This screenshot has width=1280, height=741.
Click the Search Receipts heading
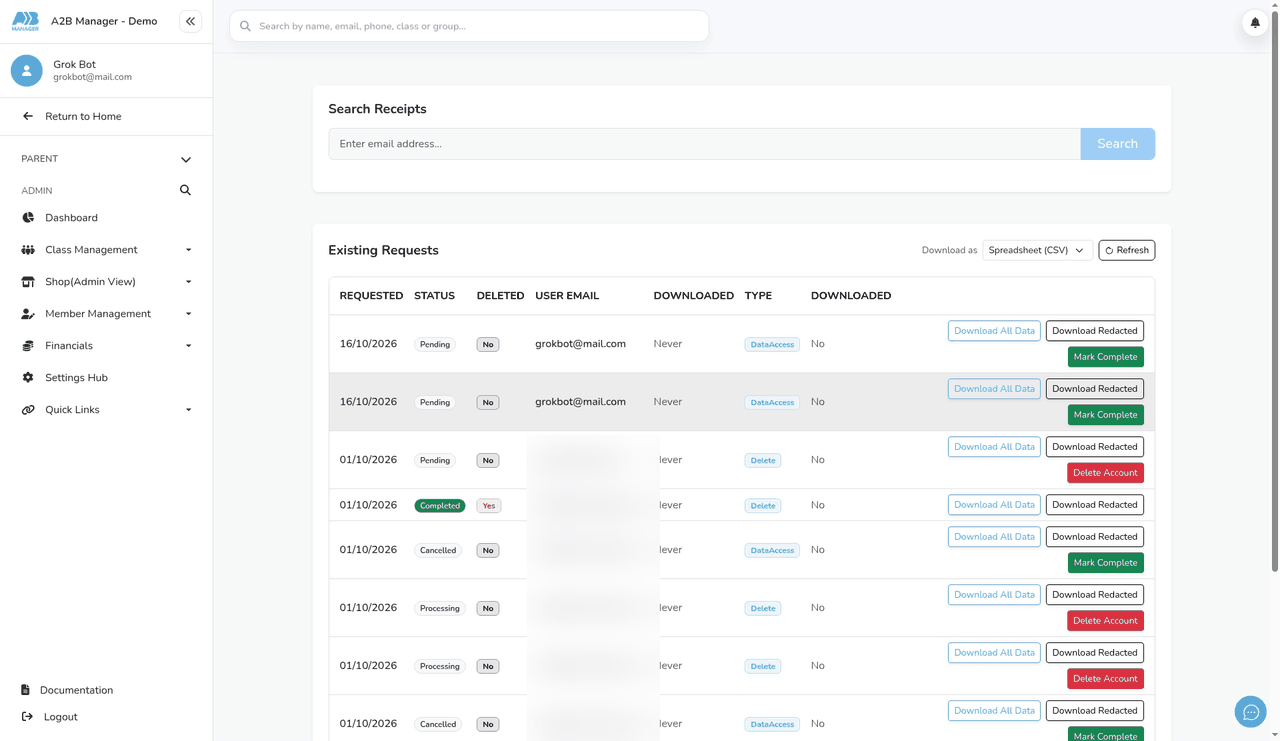(377, 109)
